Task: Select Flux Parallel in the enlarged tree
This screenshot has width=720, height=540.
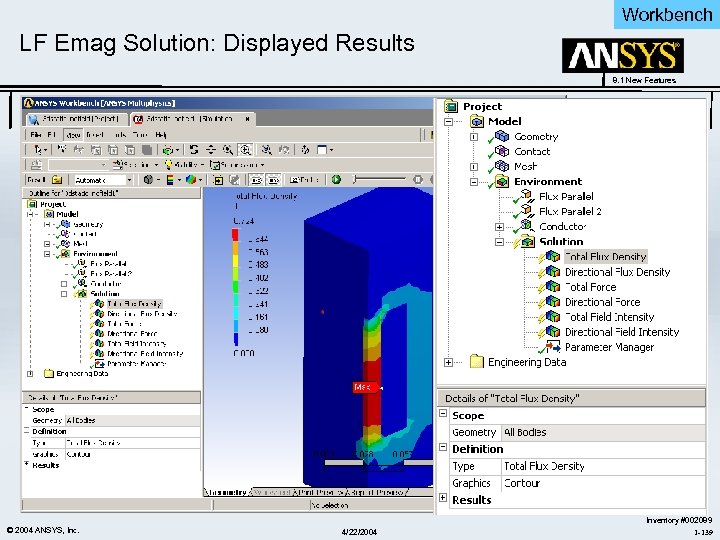Action: click(x=566, y=196)
